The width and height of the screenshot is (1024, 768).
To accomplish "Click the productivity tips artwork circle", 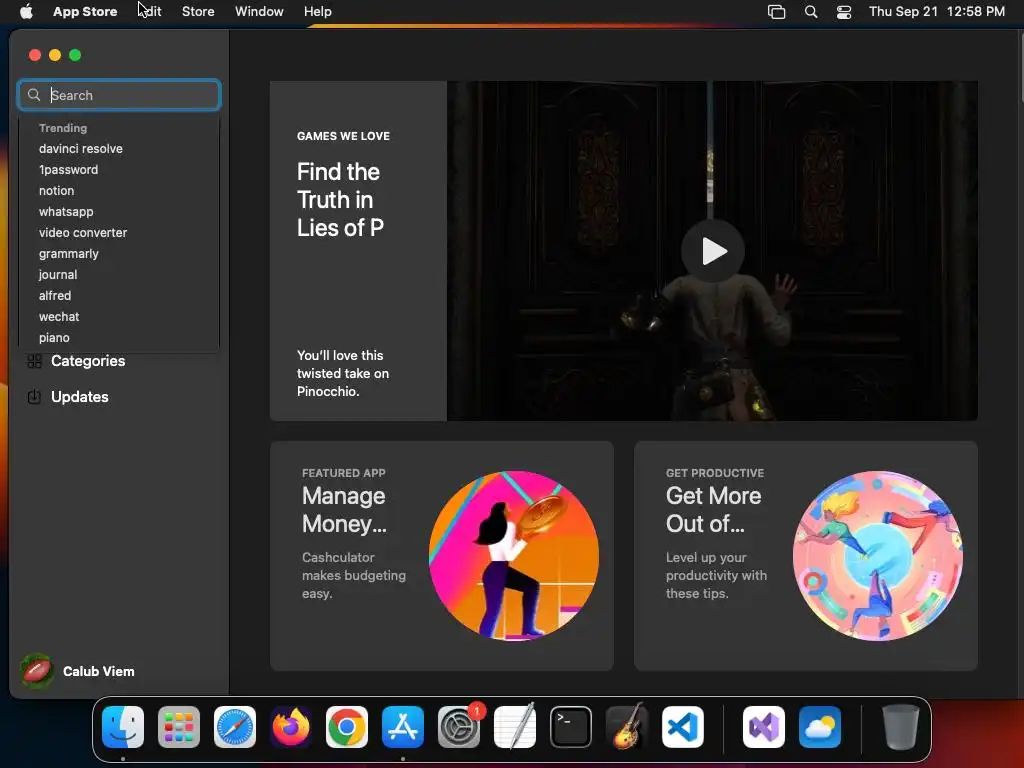I will (877, 556).
